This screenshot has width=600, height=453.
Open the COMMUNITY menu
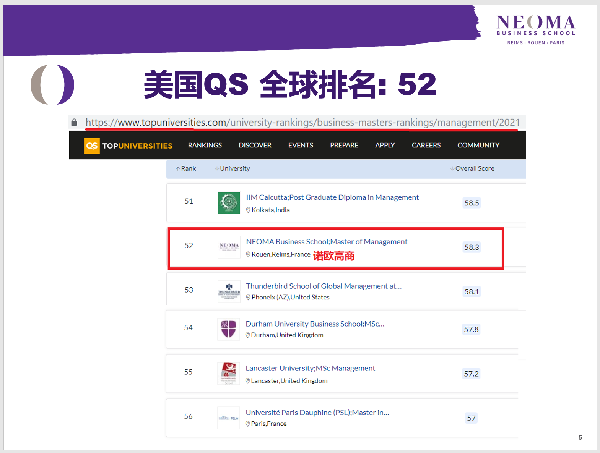(x=478, y=145)
